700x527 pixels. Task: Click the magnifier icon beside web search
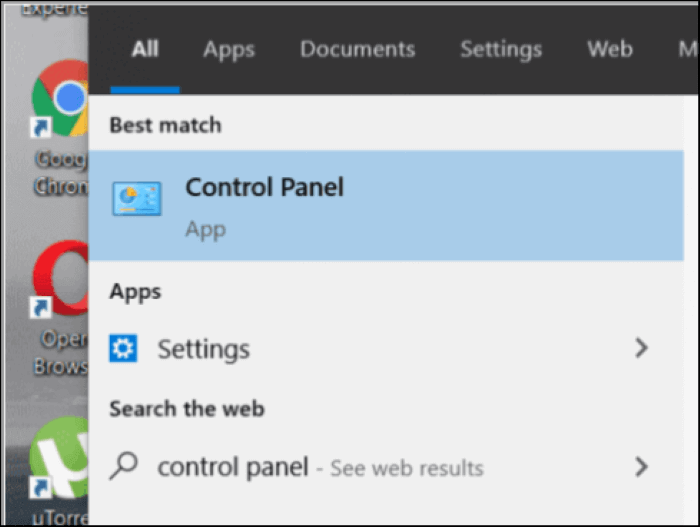click(123, 466)
